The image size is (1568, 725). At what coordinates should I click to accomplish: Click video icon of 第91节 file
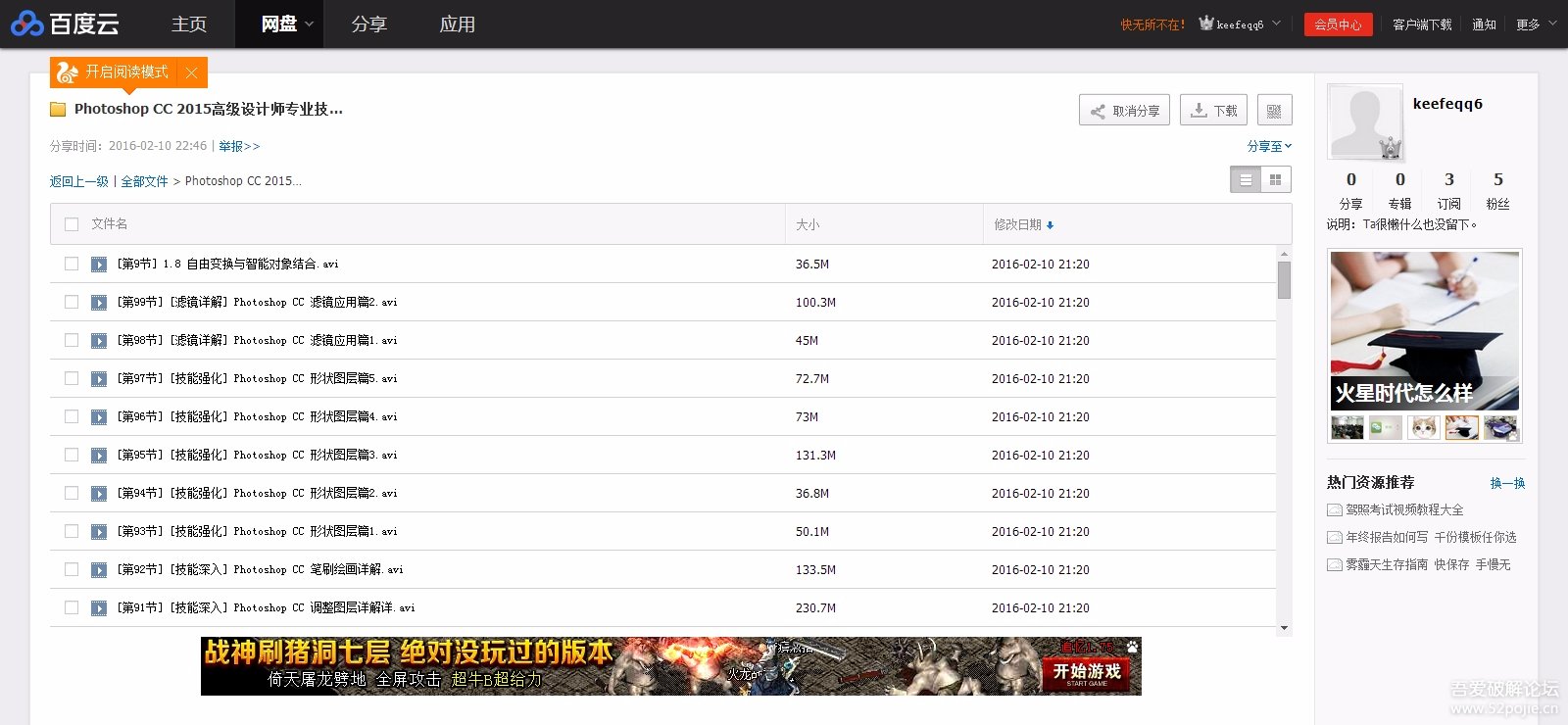(99, 608)
